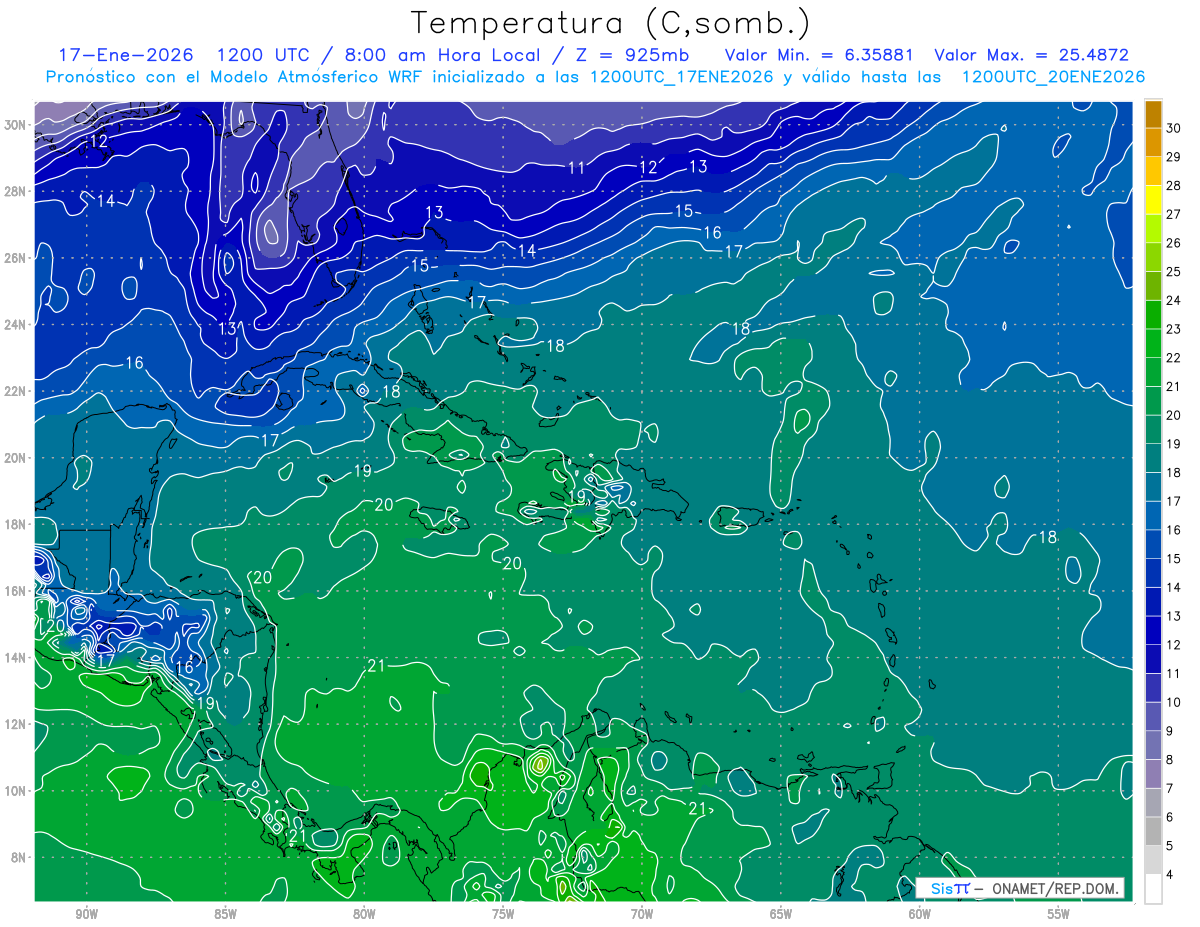Click "1200 UTC / 8:00 am Hora Local"

[x=378, y=55]
